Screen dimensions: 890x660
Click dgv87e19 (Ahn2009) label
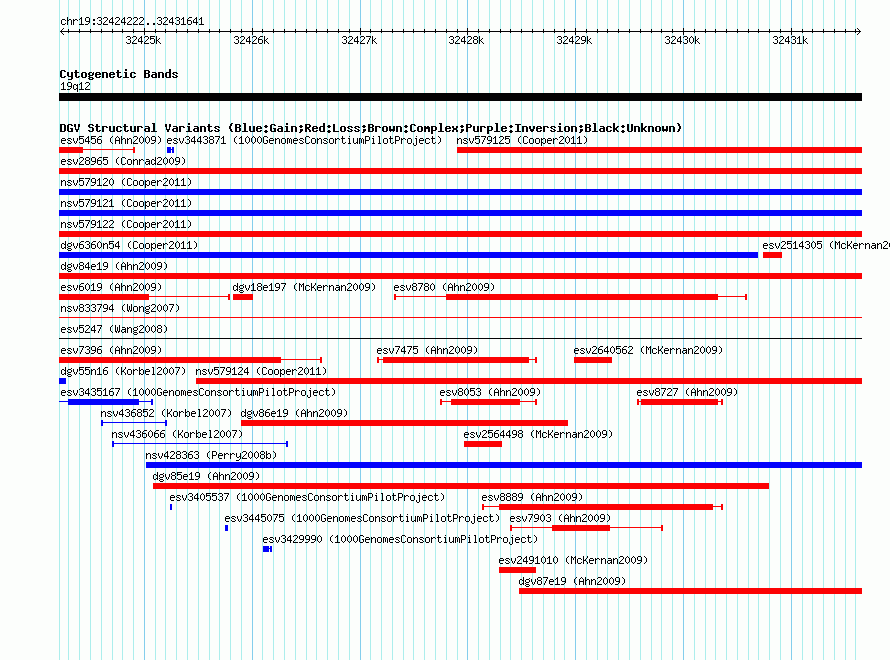(572, 581)
